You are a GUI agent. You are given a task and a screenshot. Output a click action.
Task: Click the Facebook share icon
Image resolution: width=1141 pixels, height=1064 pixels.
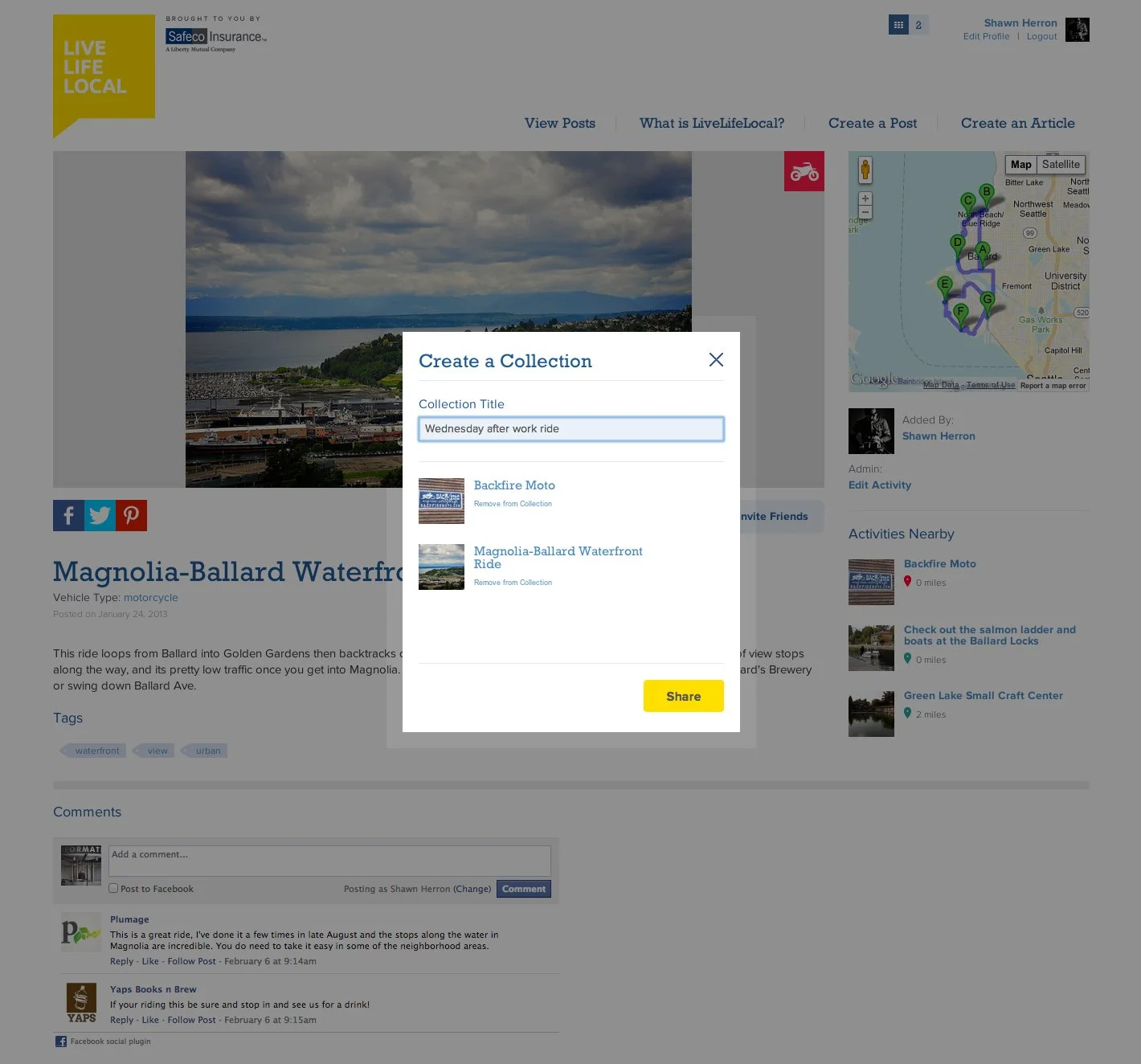(68, 515)
